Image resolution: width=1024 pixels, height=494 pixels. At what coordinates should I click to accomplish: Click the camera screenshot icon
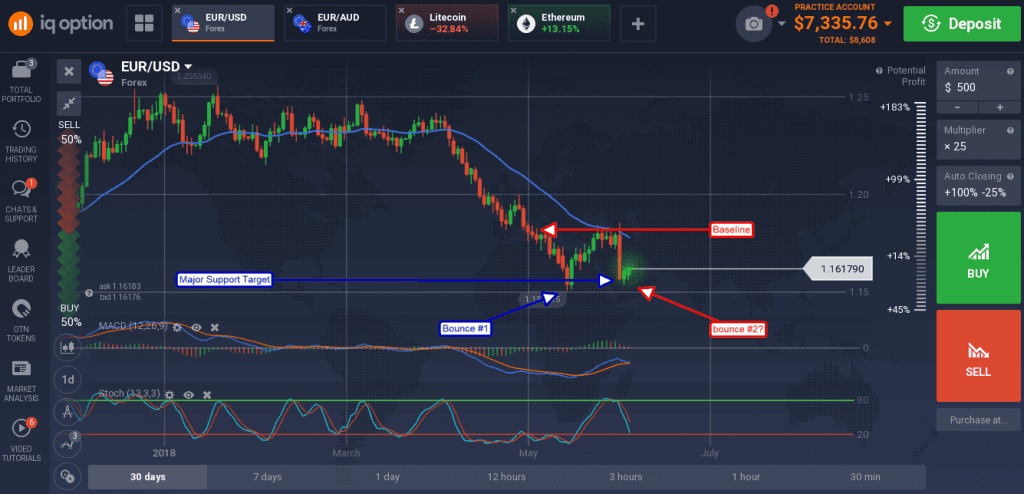point(754,24)
